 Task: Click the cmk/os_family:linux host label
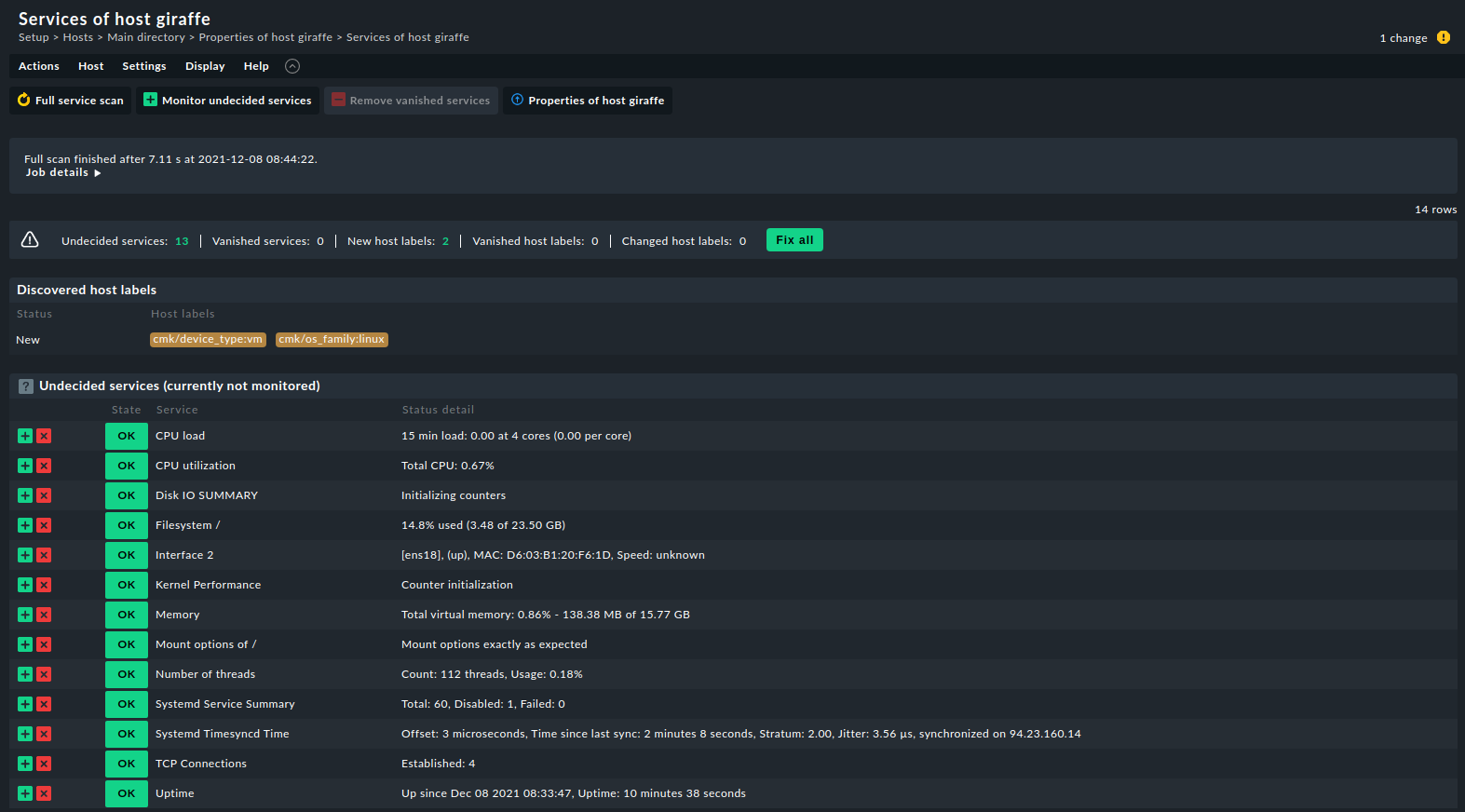pyautogui.click(x=332, y=340)
